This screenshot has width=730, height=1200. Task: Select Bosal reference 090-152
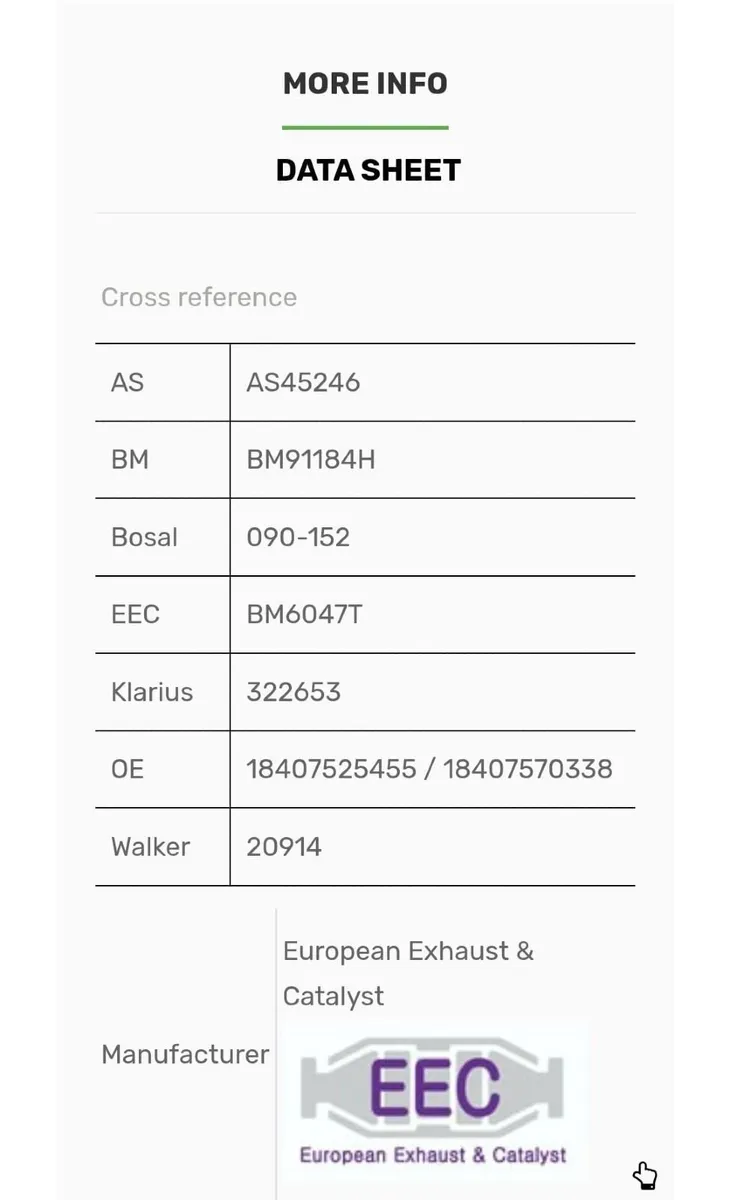click(298, 537)
